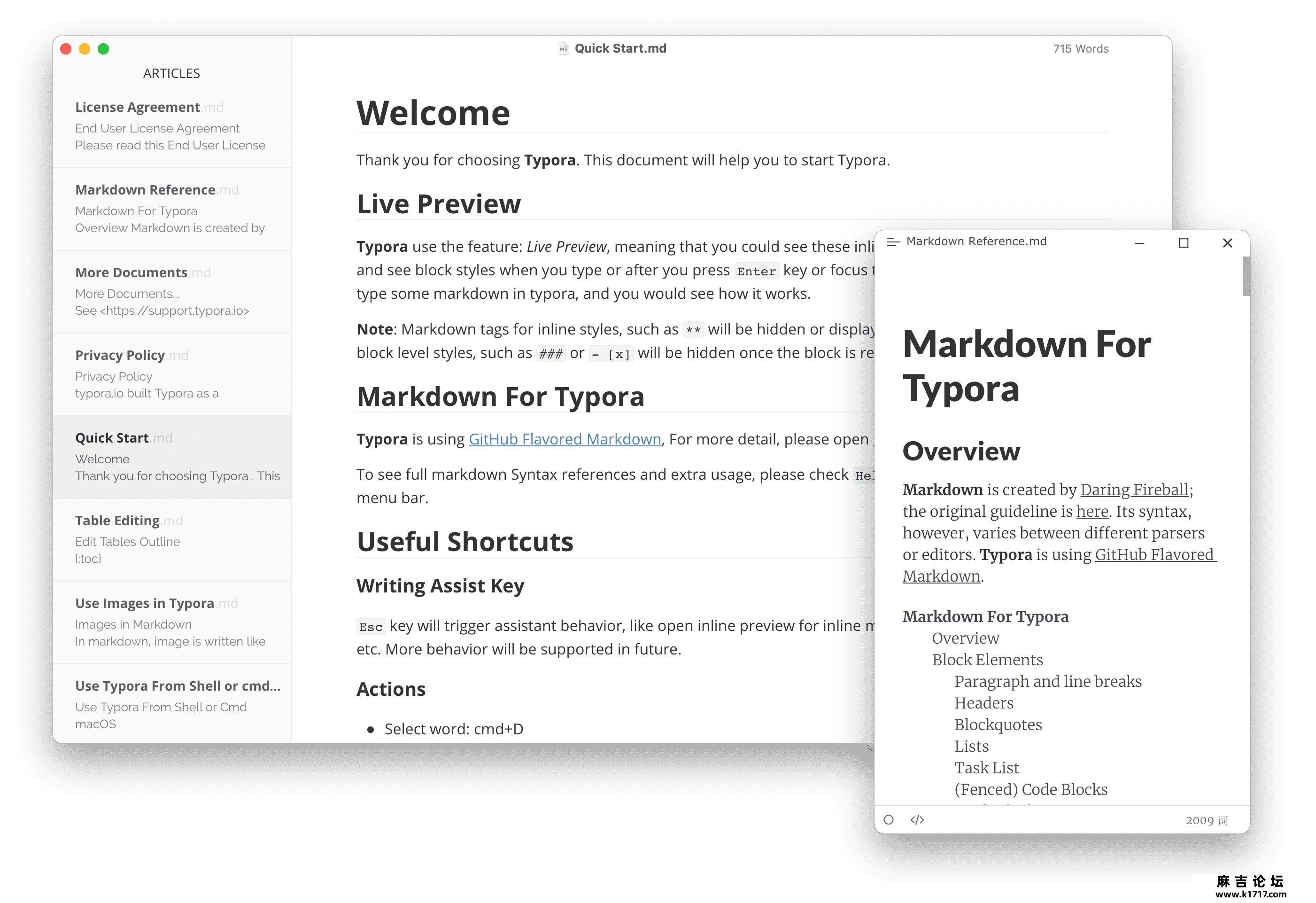Click the ### inline code snippet

(x=550, y=353)
